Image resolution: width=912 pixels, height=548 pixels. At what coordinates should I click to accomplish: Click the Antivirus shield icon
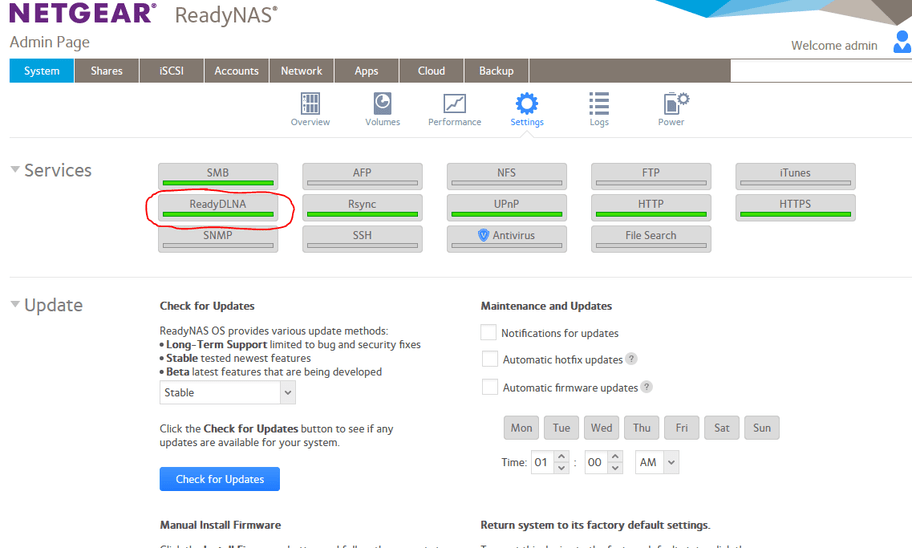tap(483, 235)
